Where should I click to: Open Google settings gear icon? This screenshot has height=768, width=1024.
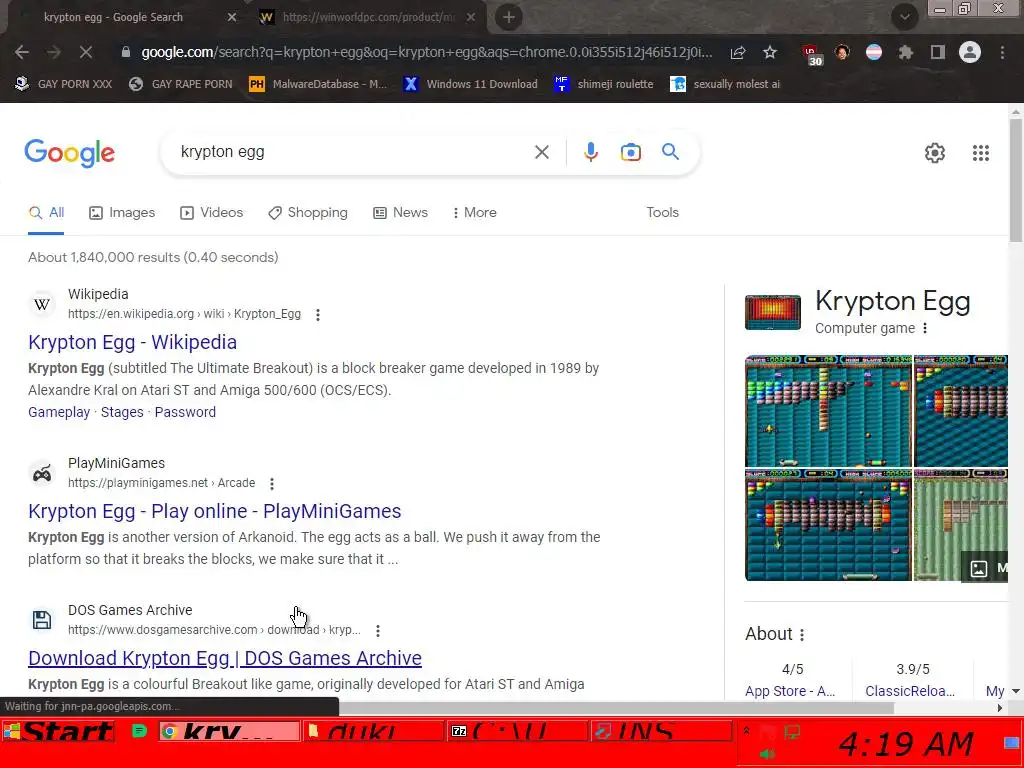(935, 153)
